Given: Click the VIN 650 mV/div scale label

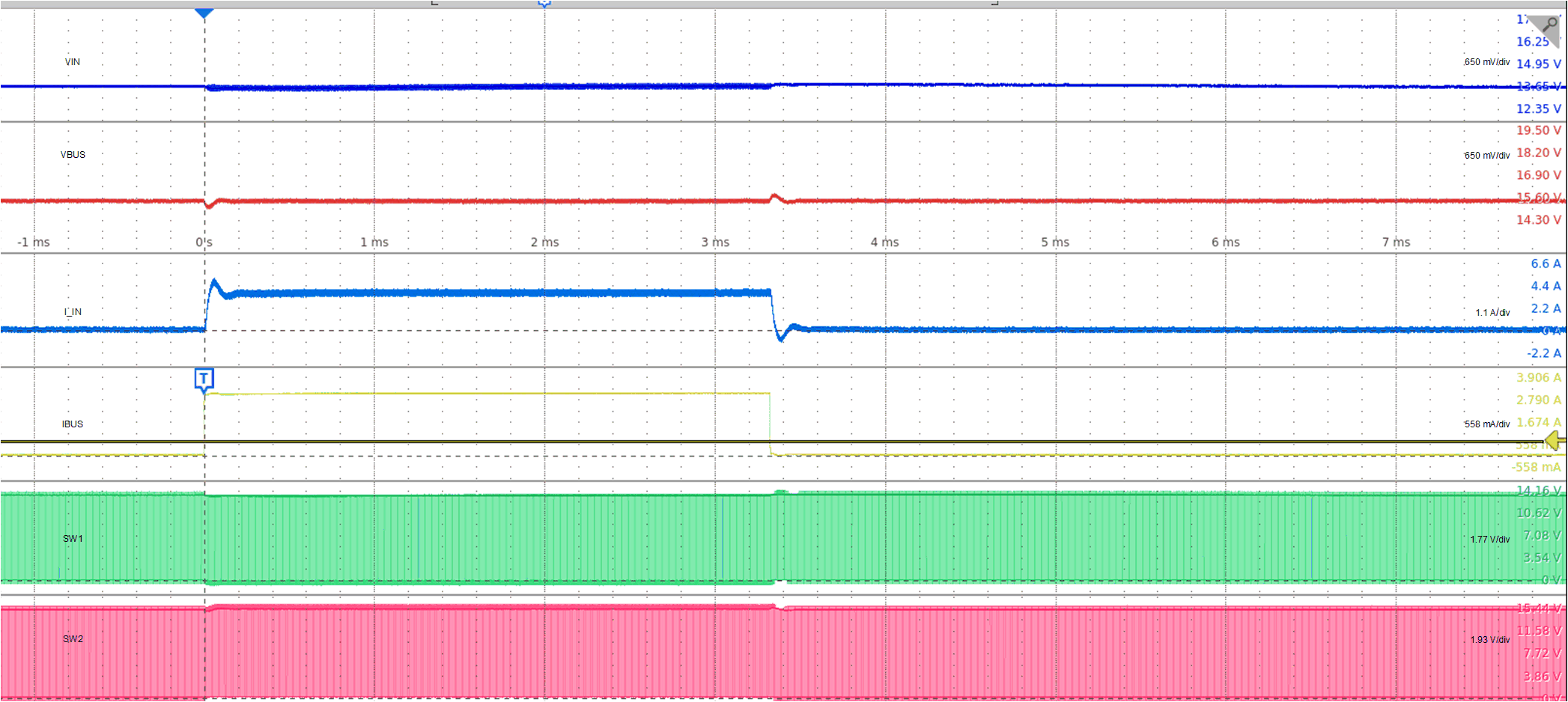Looking at the screenshot, I should point(1487,62).
